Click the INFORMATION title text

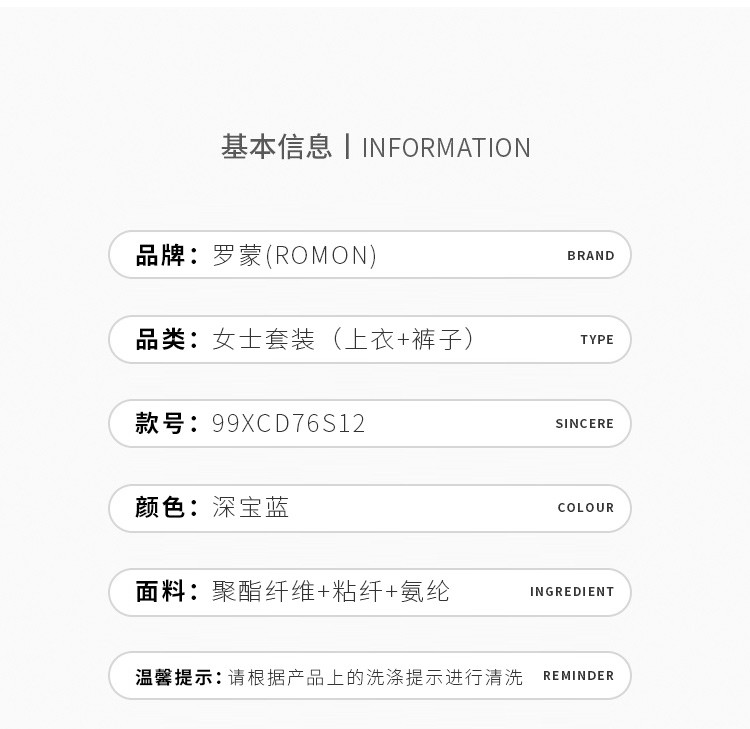pyautogui.click(x=446, y=148)
